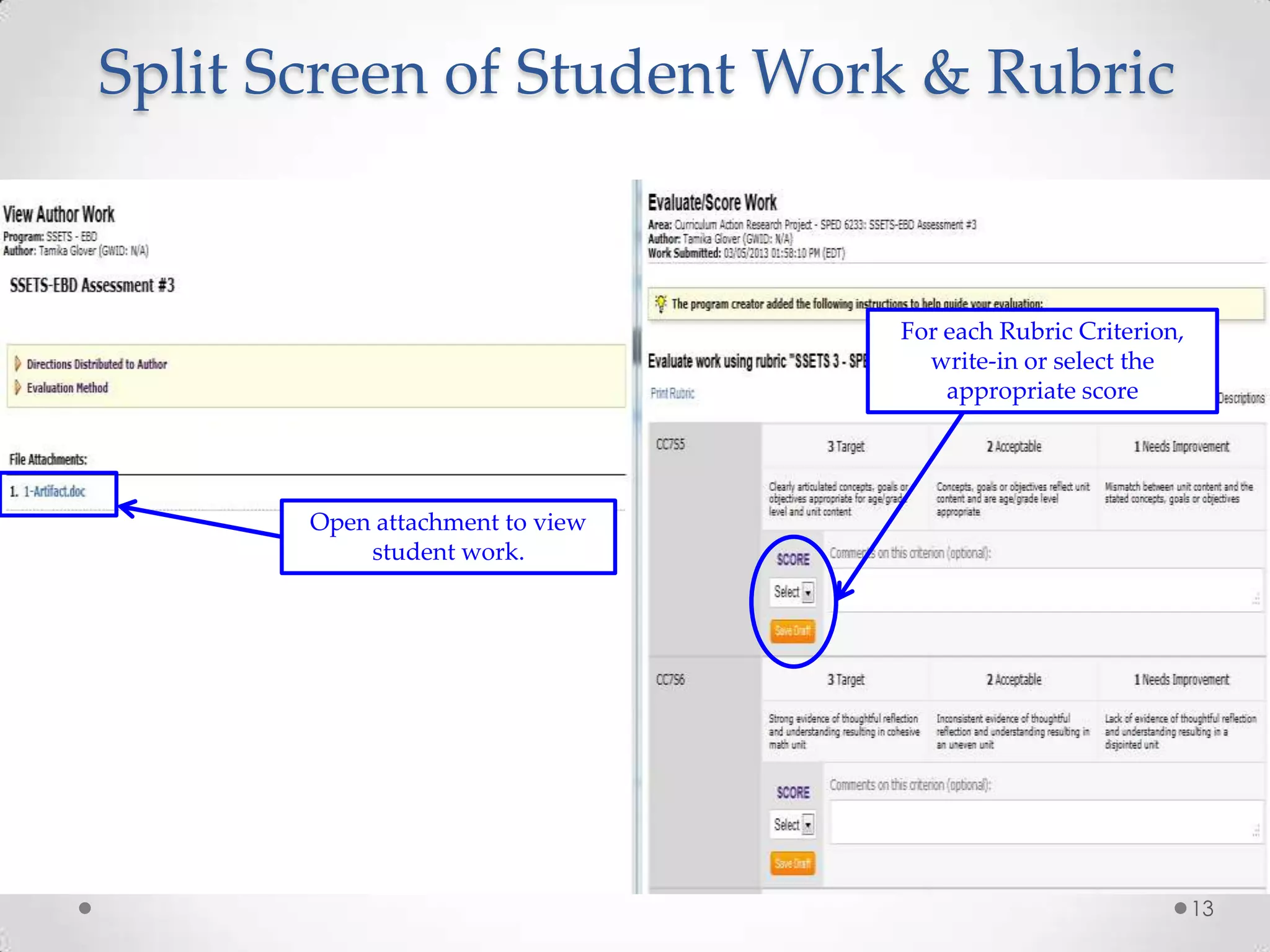Image resolution: width=1270 pixels, height=952 pixels.
Task: Click the program creator instructions banner
Action: [x=956, y=304]
